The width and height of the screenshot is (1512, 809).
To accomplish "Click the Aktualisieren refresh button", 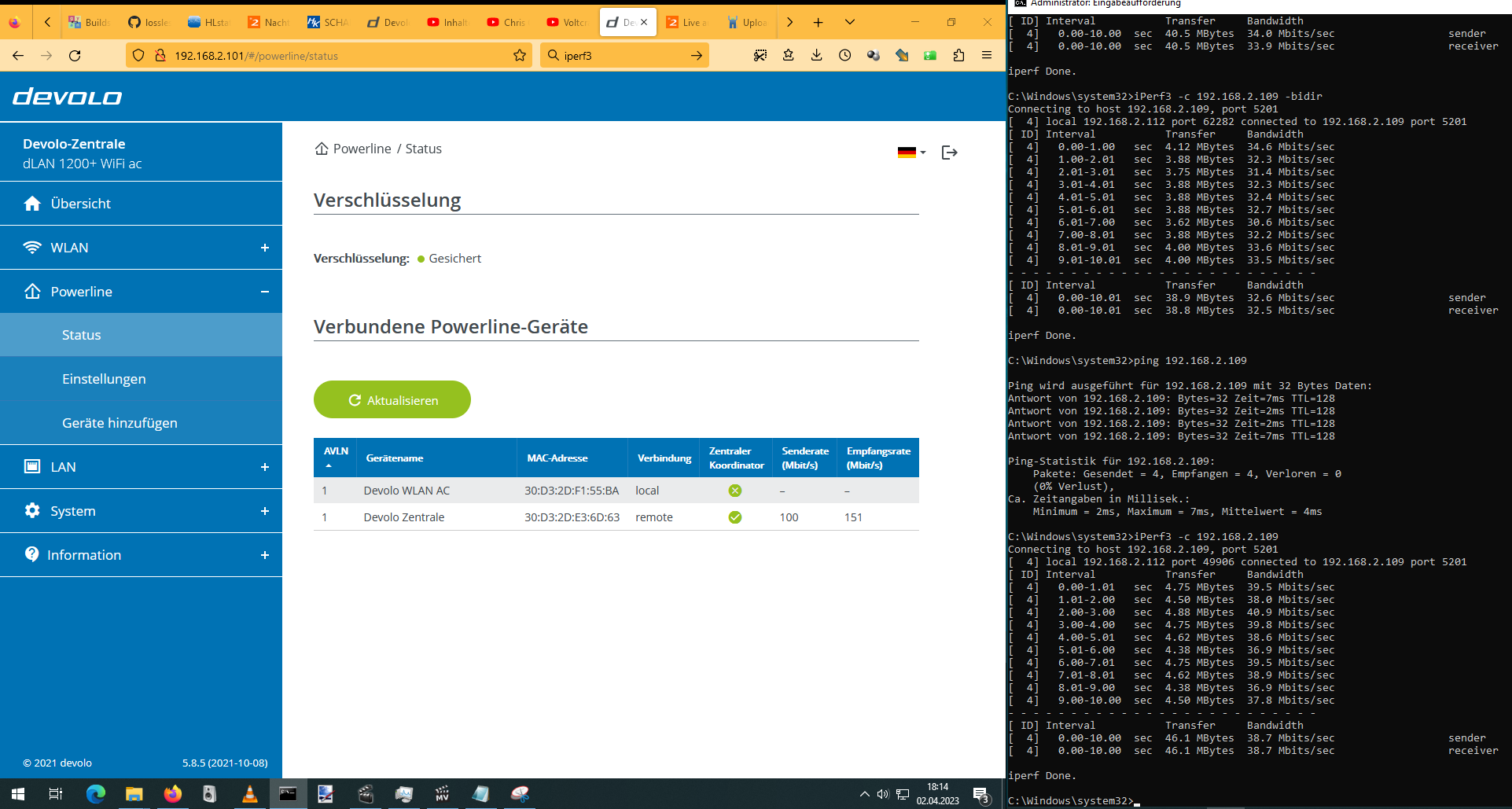I will pos(392,400).
